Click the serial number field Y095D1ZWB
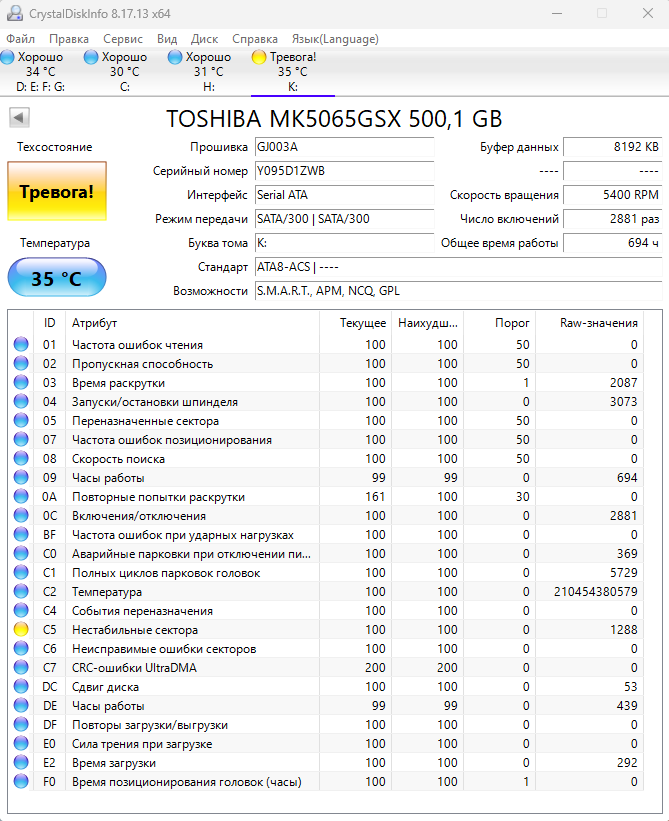669x821 pixels. [x=344, y=171]
